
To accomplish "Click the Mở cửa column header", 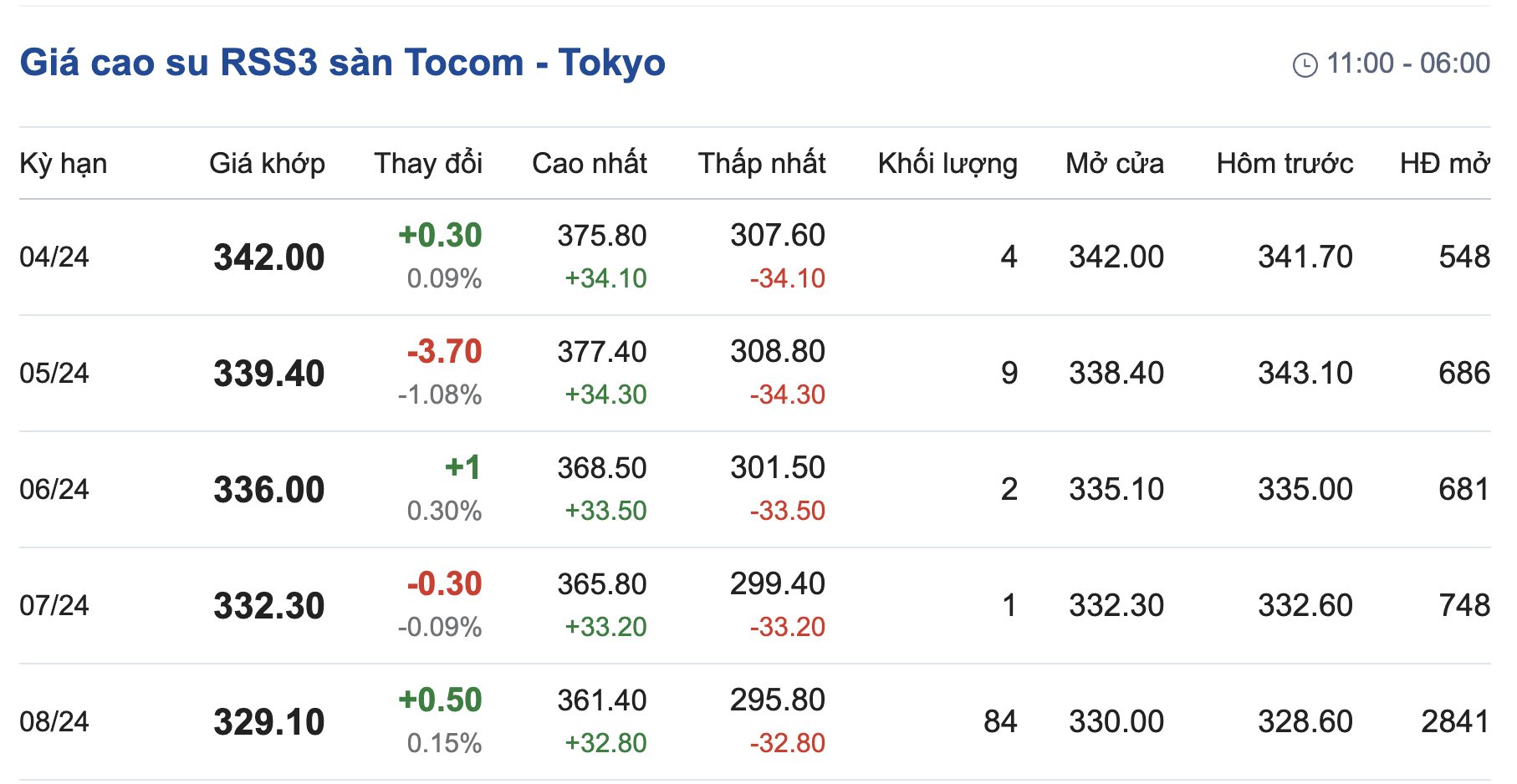I will pos(1115,164).
